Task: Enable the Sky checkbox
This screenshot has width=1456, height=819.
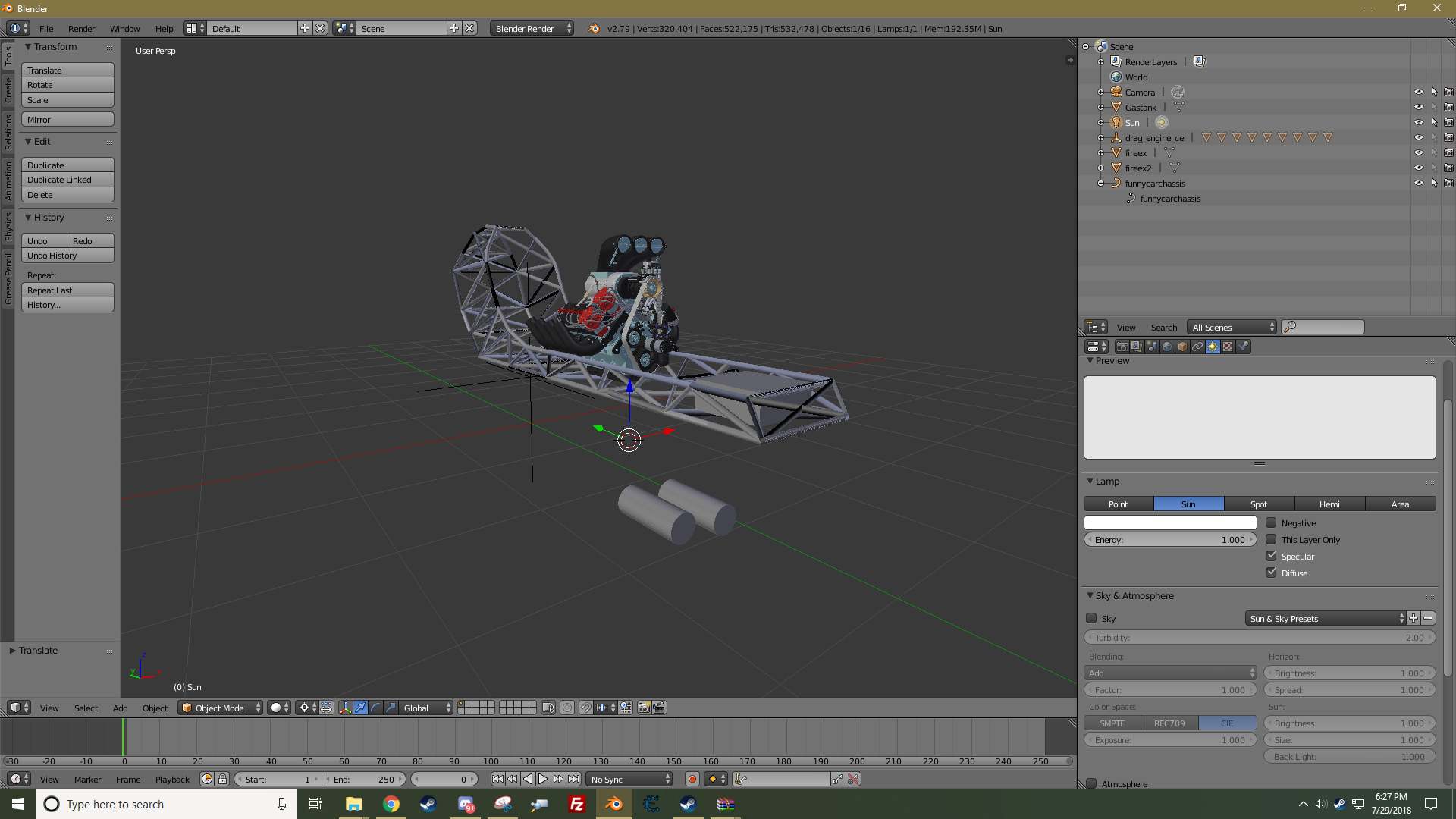Action: tap(1091, 618)
